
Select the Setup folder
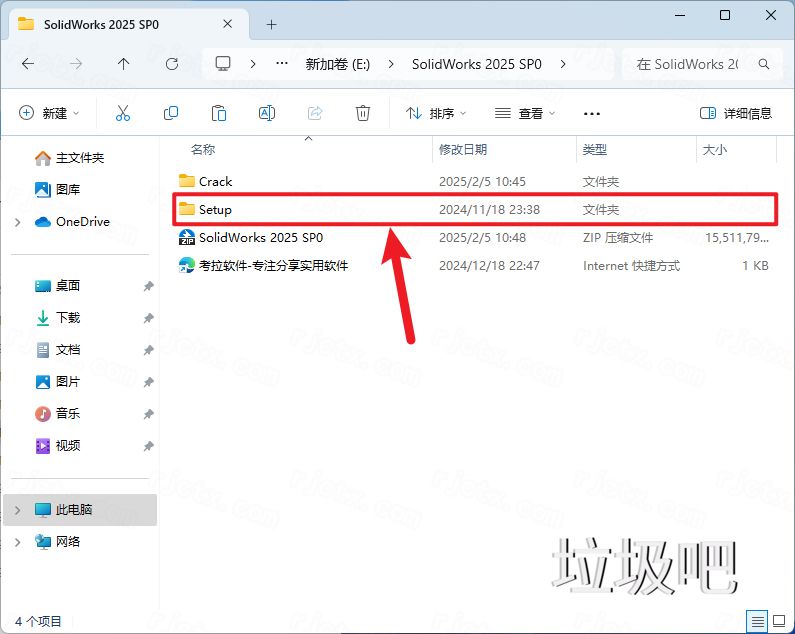pyautogui.click(x=474, y=209)
